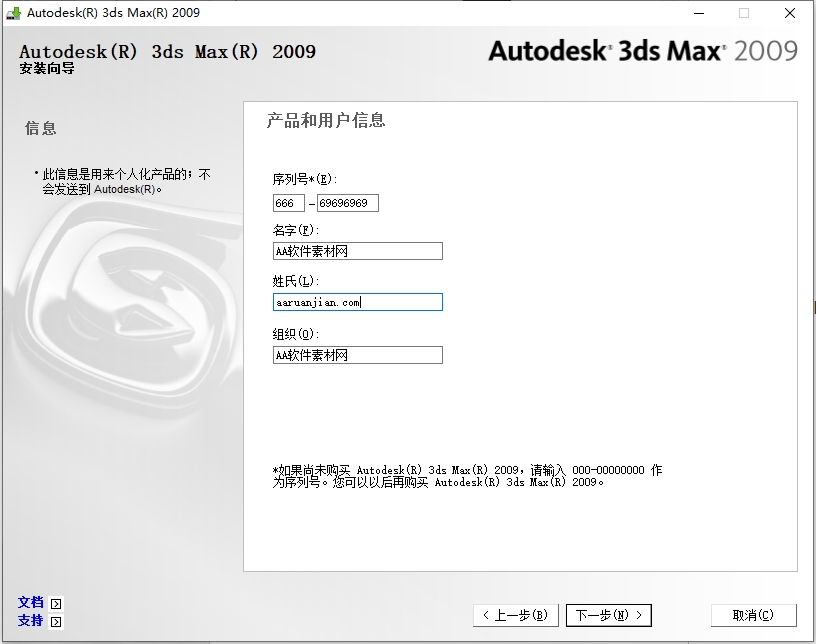Focus the 名字(F) first name field
816x644 pixels.
357,252
